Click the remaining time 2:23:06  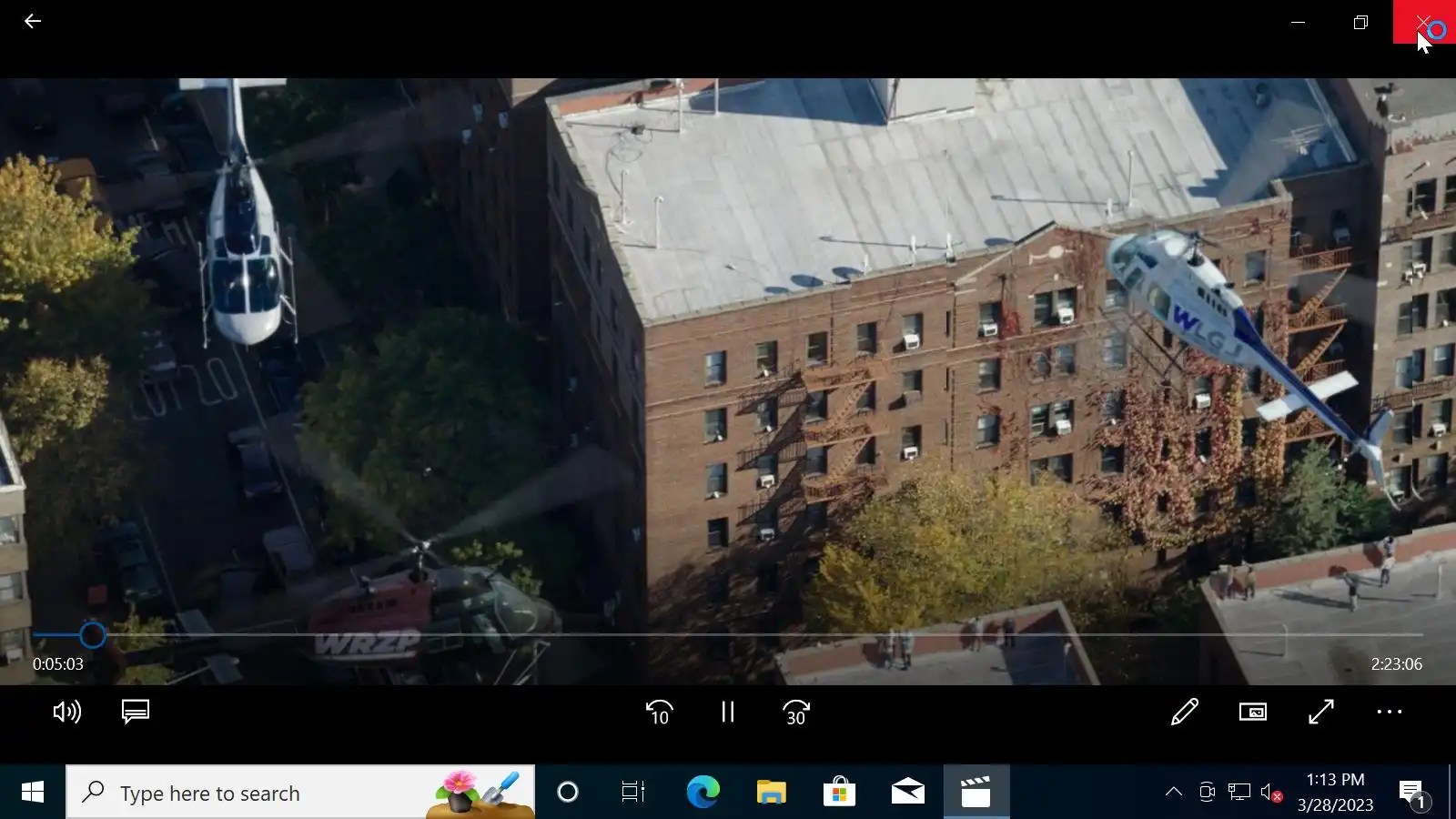[x=1397, y=664]
